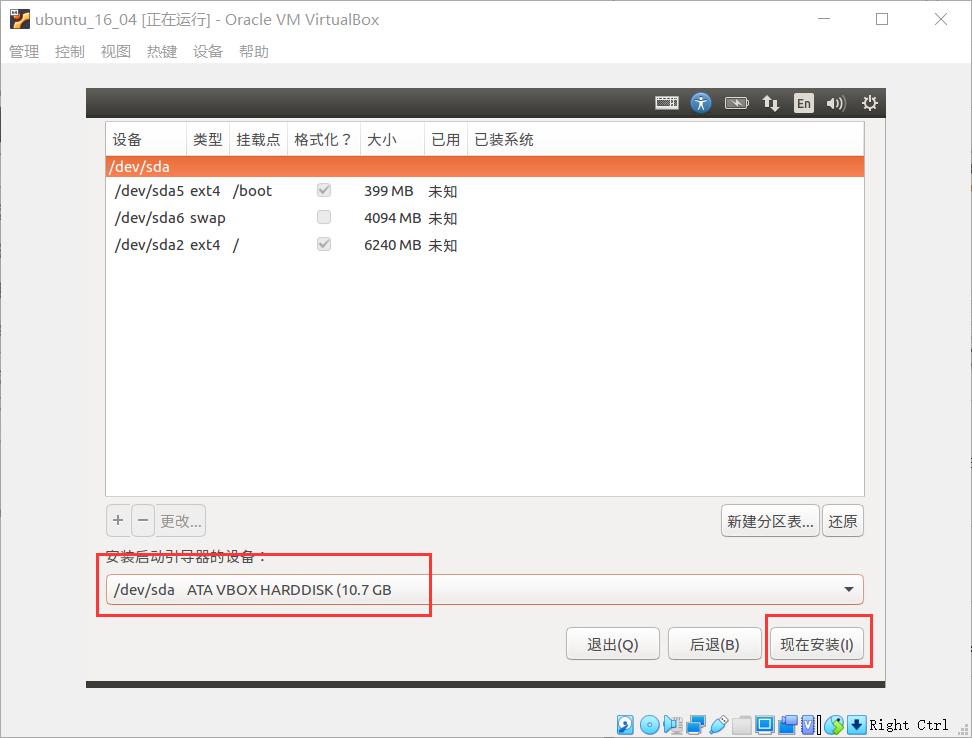Click the 更改... button

(x=180, y=521)
